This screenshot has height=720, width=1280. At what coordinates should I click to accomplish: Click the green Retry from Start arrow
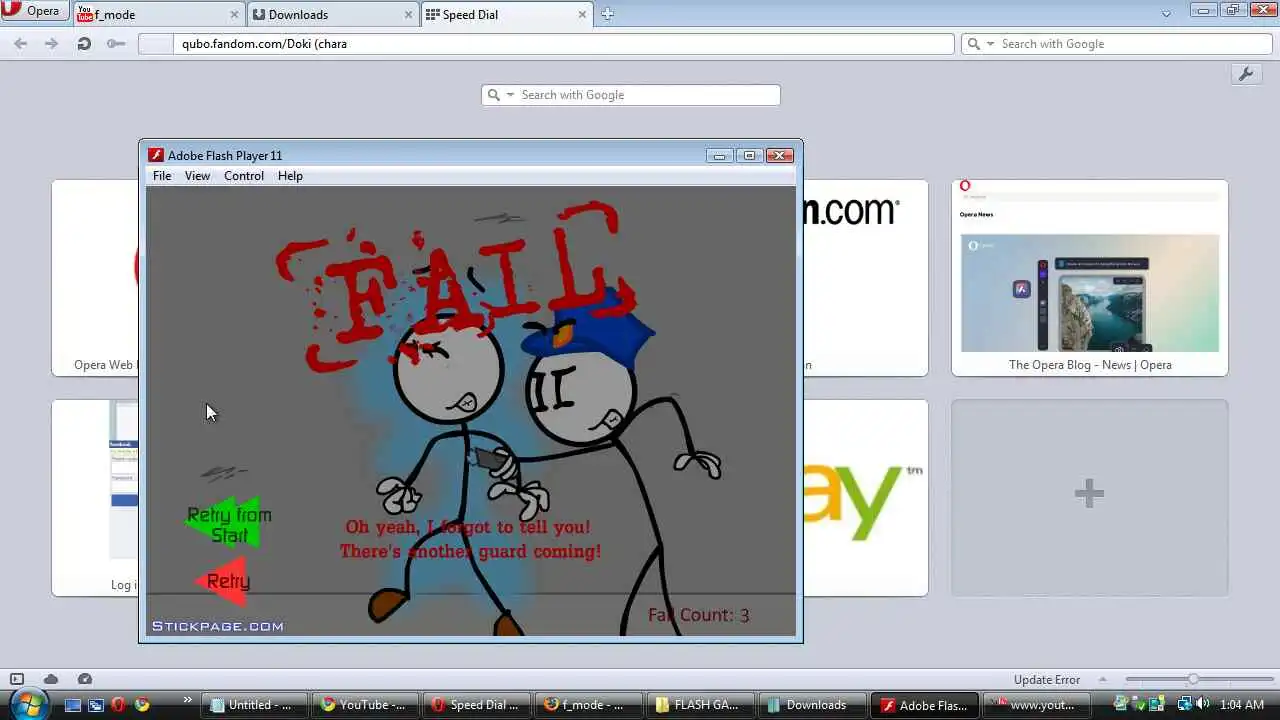(229, 524)
